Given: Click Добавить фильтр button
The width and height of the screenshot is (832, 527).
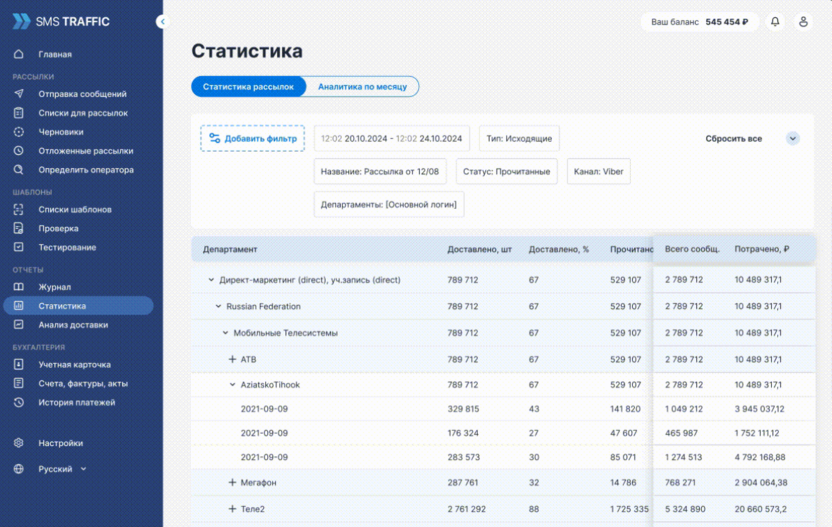Looking at the screenshot, I should 252,139.
